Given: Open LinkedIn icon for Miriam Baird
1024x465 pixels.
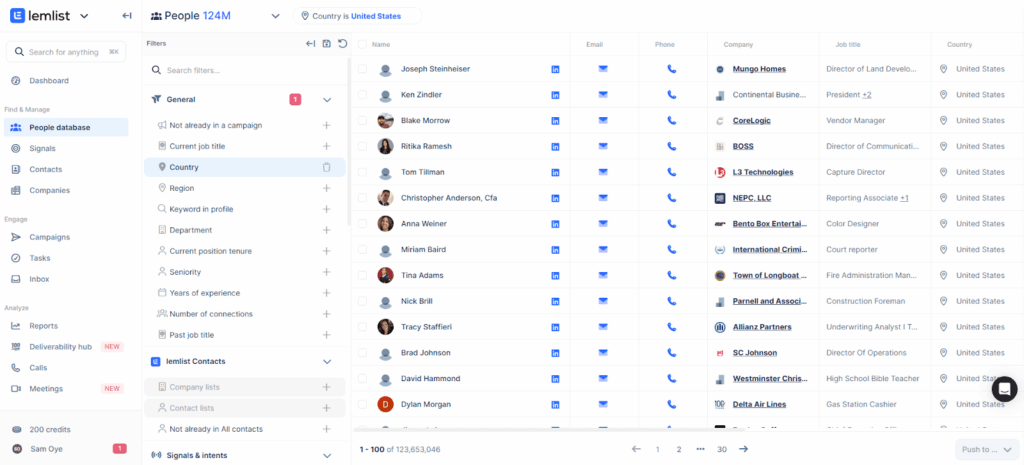Looking at the screenshot, I should click(x=556, y=249).
